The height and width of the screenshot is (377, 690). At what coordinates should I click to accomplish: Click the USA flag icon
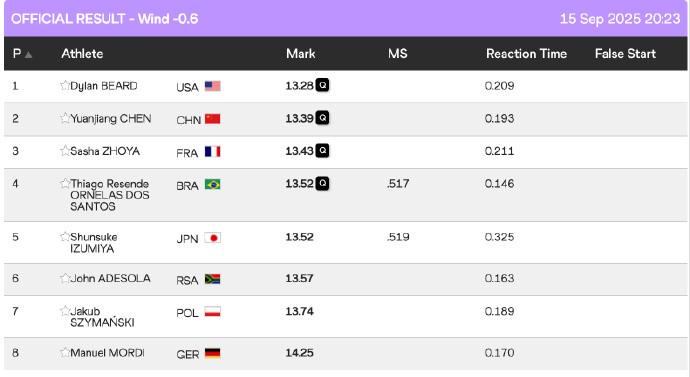tap(213, 86)
